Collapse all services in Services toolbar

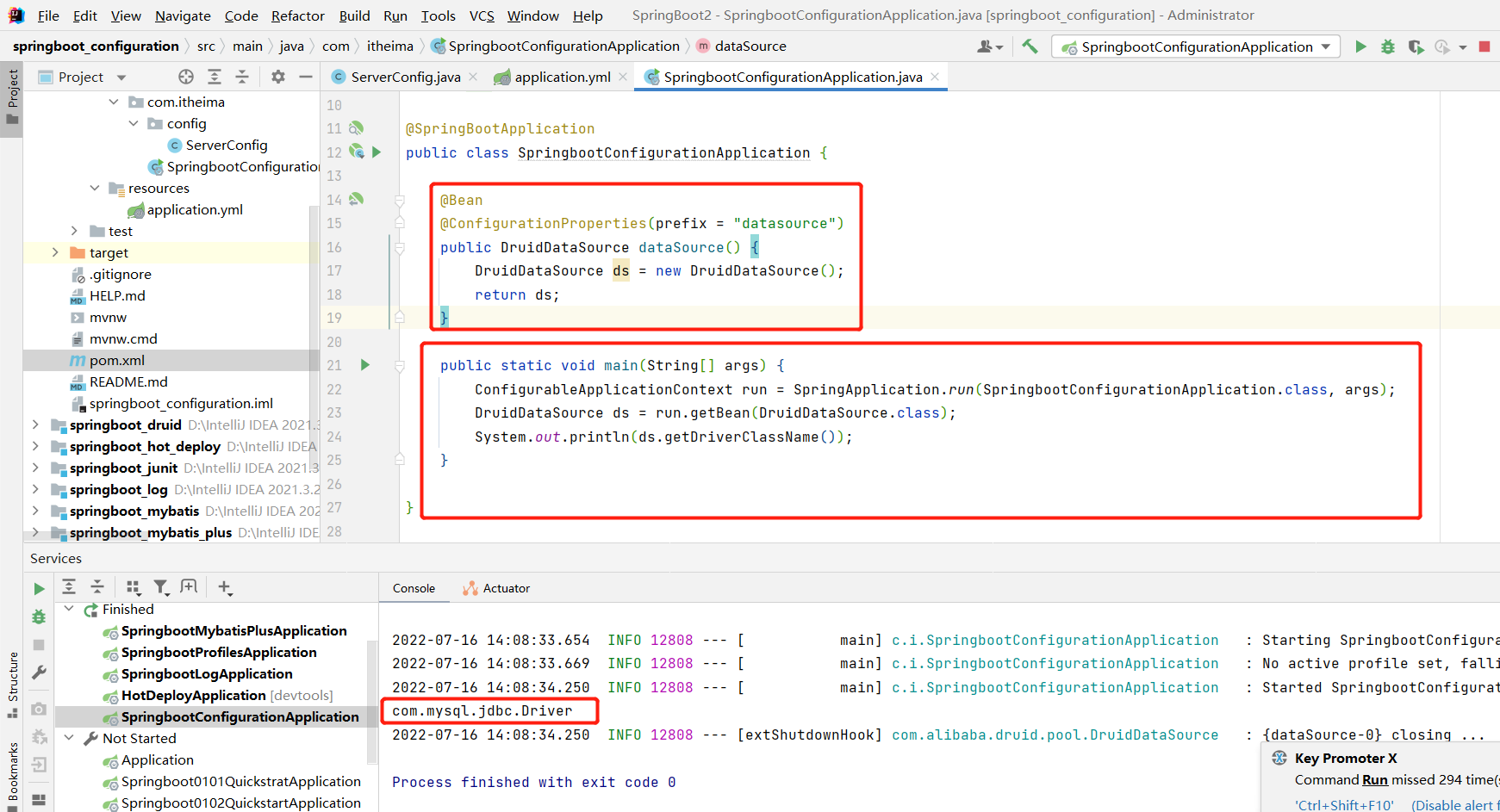[97, 587]
